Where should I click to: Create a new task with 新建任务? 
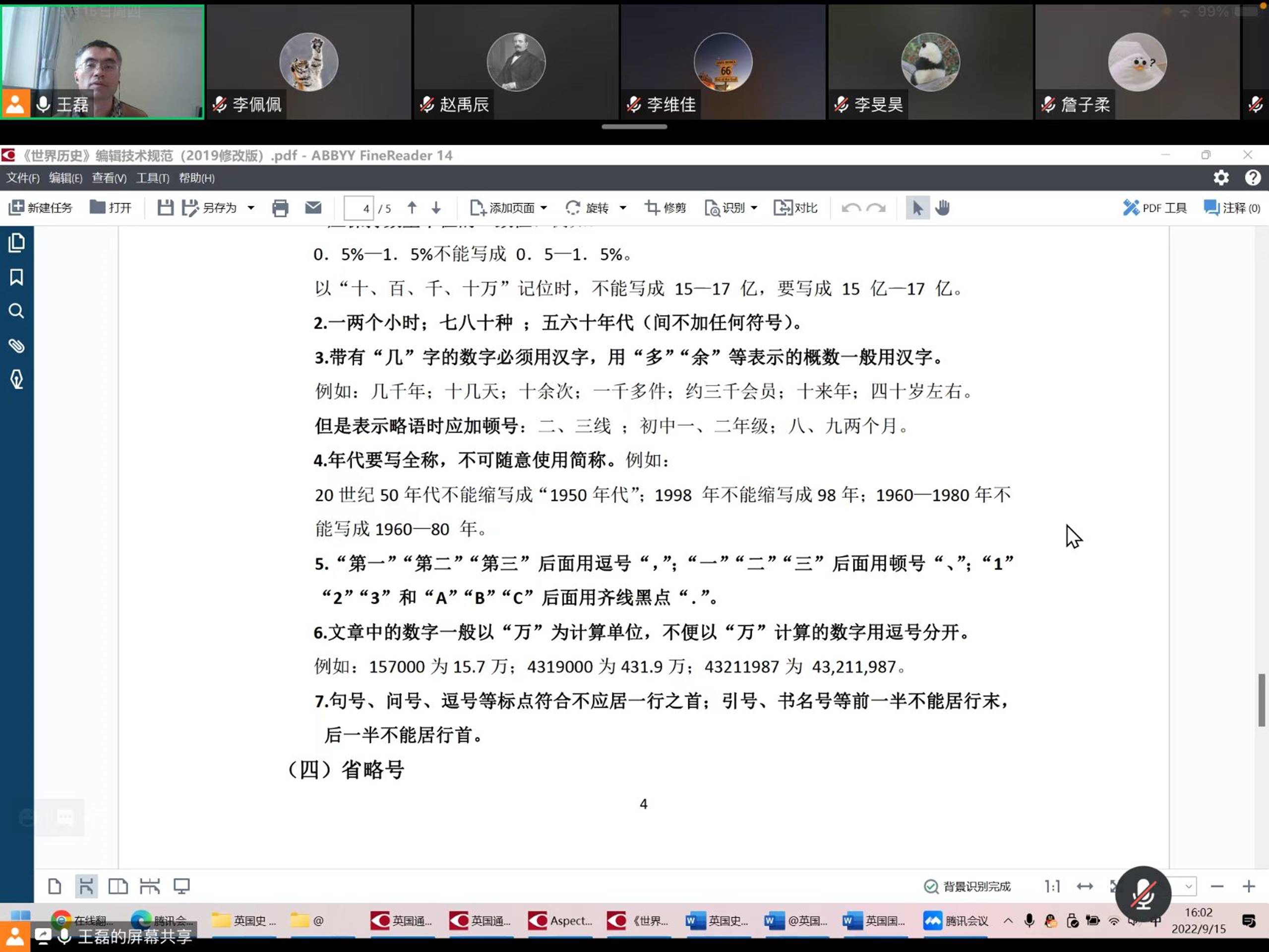pyautogui.click(x=40, y=208)
